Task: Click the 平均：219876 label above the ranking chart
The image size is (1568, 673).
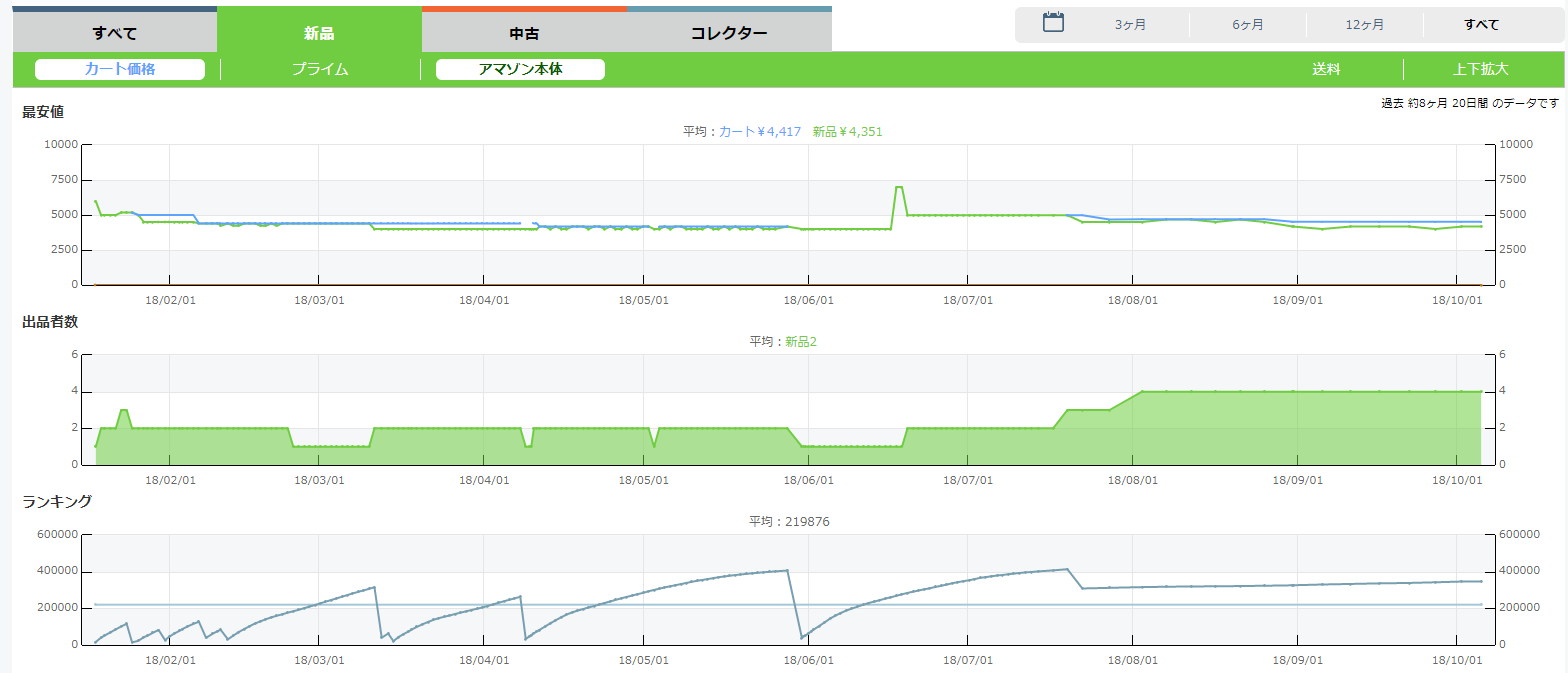Action: click(x=789, y=521)
